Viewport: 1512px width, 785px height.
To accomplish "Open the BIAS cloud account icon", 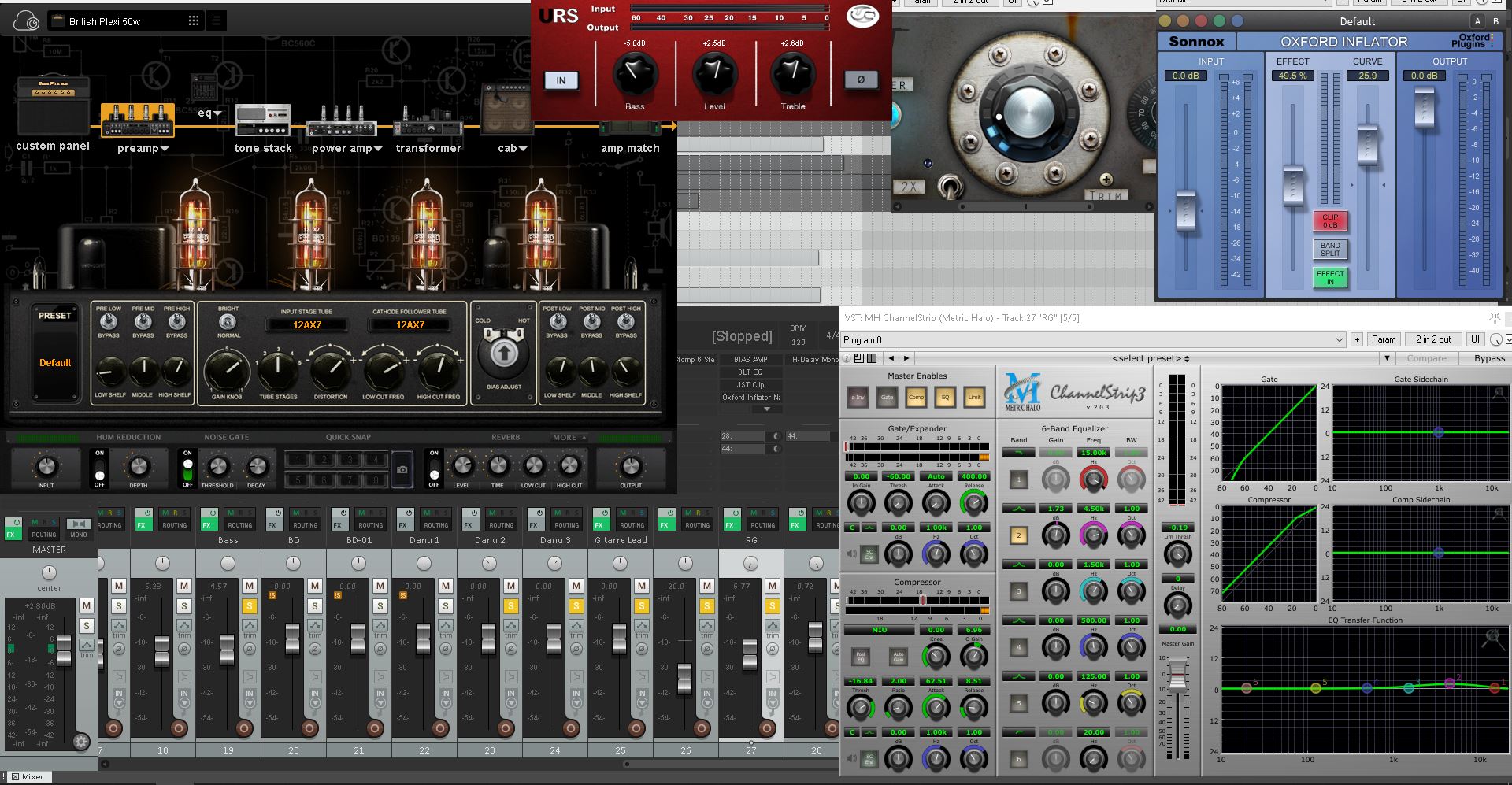I will point(26,20).
